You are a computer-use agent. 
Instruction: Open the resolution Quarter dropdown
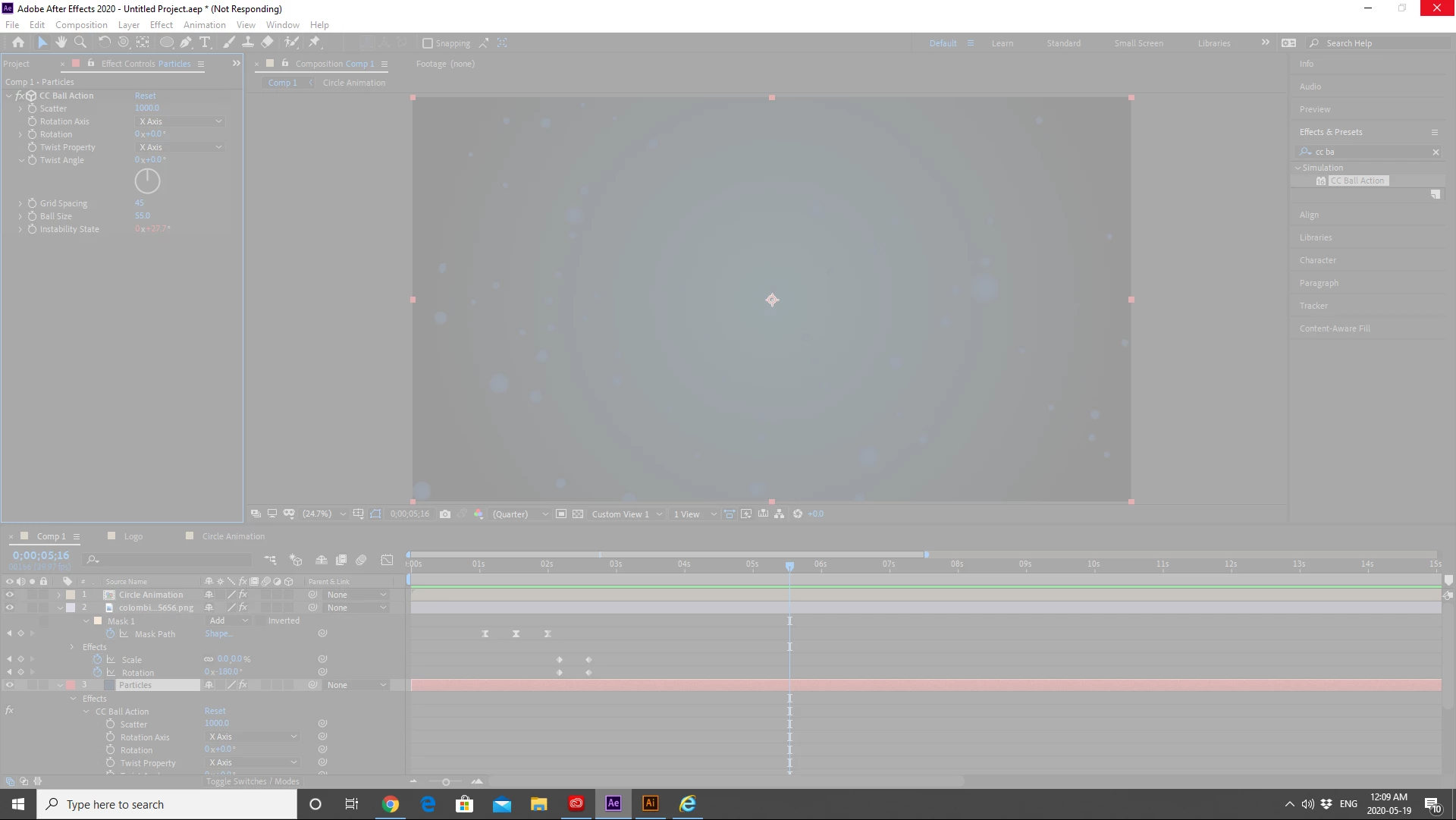(x=520, y=514)
